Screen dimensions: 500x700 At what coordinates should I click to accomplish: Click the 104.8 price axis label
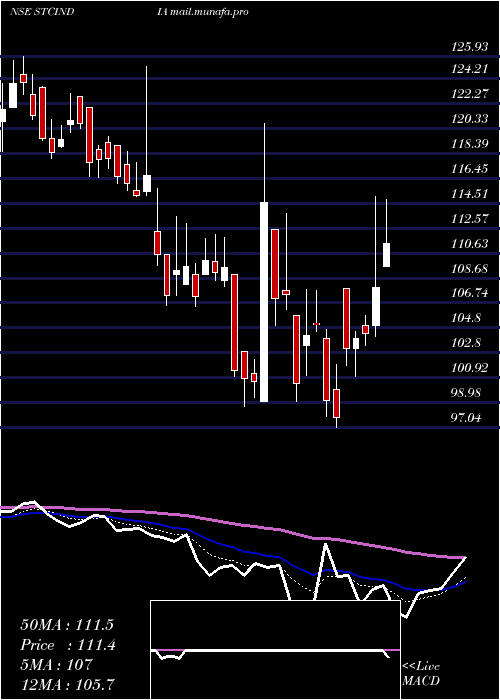[464, 318]
